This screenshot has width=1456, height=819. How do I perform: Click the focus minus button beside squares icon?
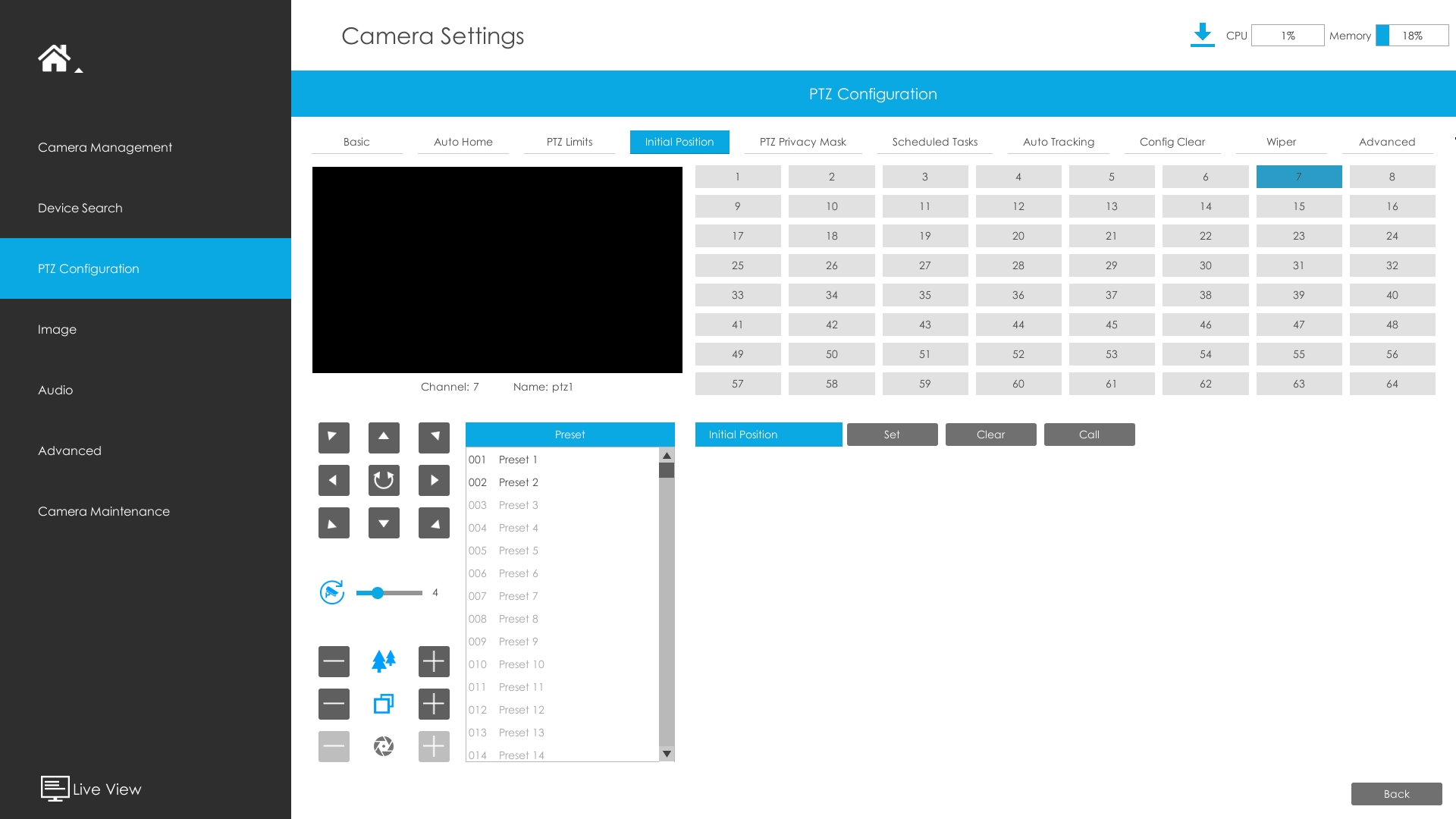(x=334, y=704)
